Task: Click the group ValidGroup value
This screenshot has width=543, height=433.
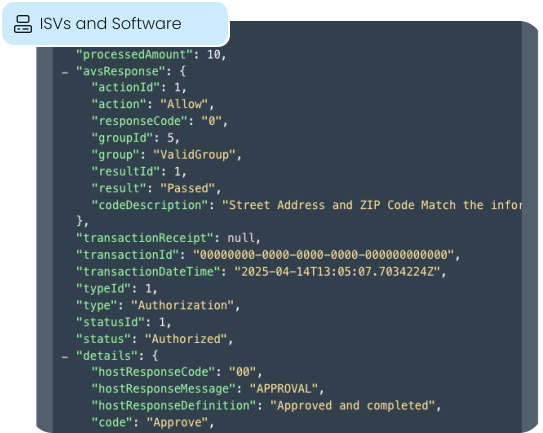Action: coord(194,154)
